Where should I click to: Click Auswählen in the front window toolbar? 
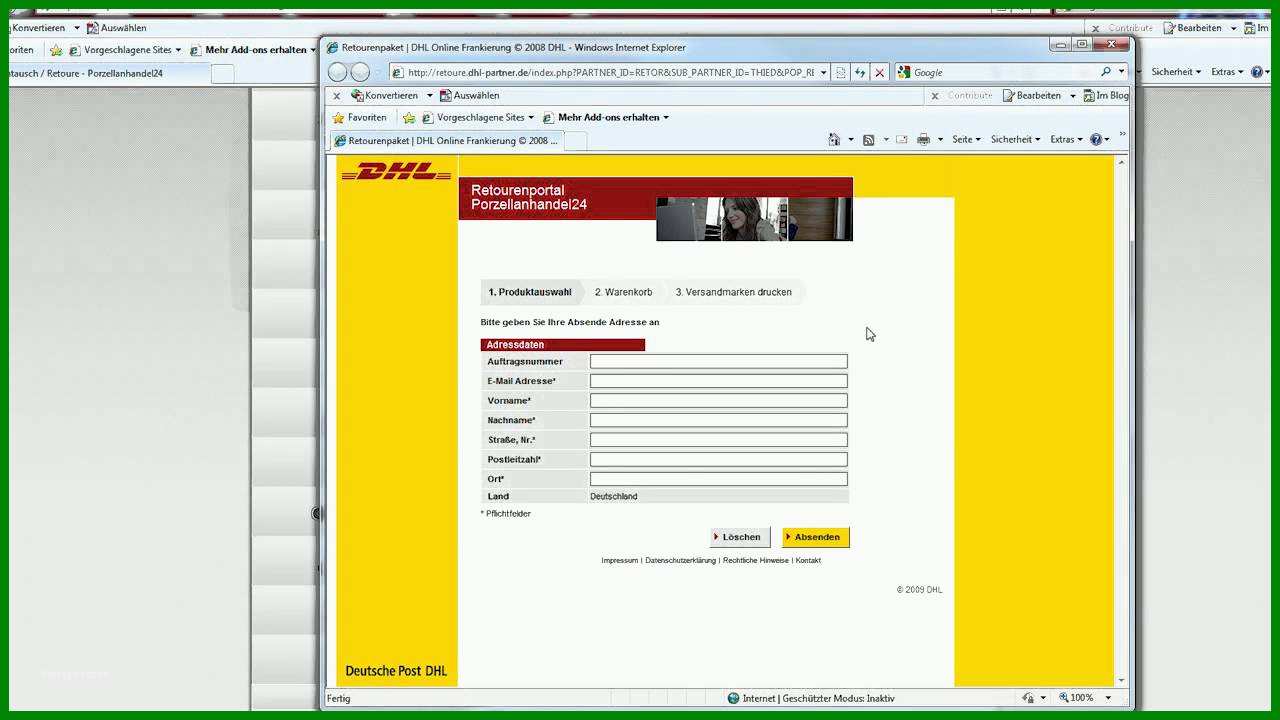click(469, 95)
